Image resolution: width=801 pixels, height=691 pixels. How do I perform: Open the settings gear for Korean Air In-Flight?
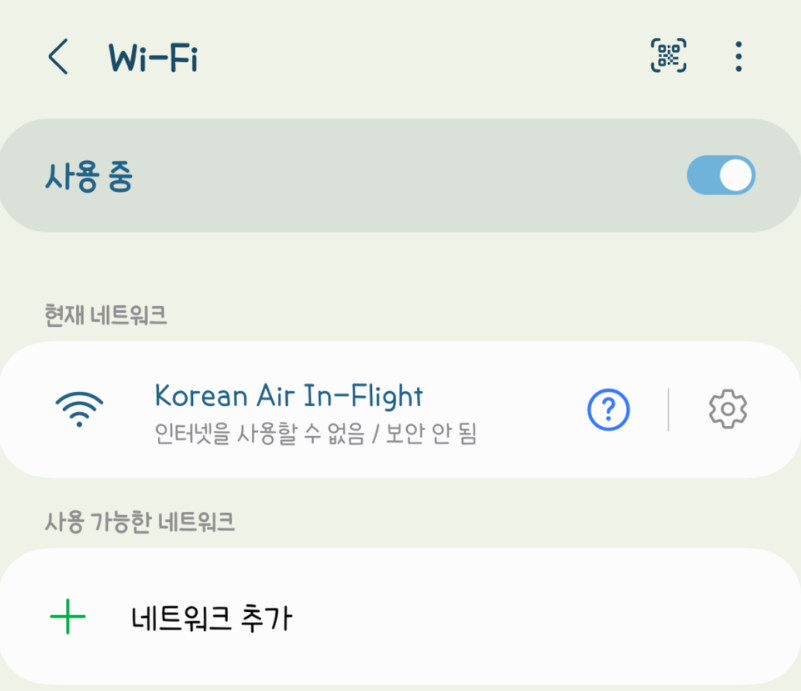[729, 410]
